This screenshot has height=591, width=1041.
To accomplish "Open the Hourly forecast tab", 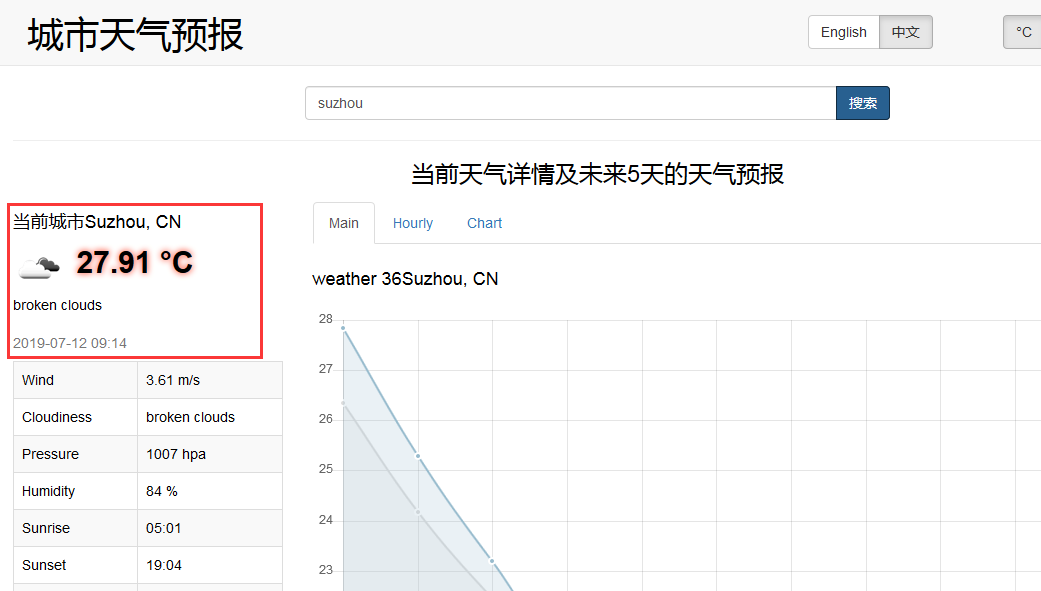I will point(412,223).
